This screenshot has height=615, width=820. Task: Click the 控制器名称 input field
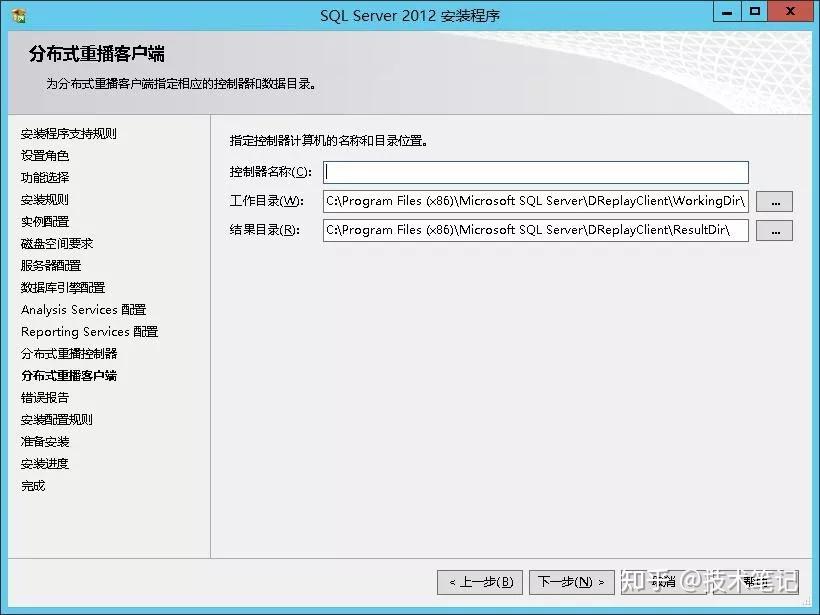click(x=535, y=171)
